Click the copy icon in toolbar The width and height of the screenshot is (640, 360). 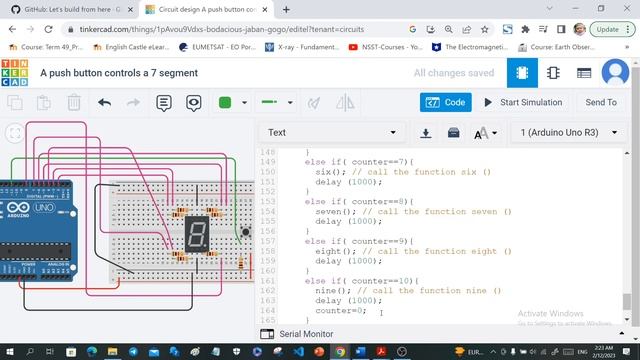point(15,102)
